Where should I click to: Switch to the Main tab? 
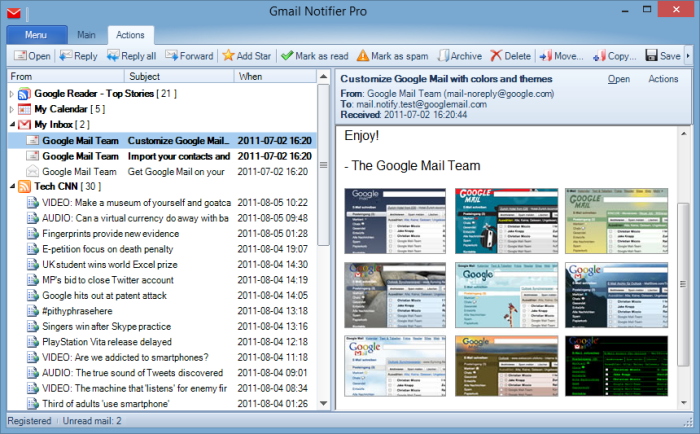click(x=87, y=35)
